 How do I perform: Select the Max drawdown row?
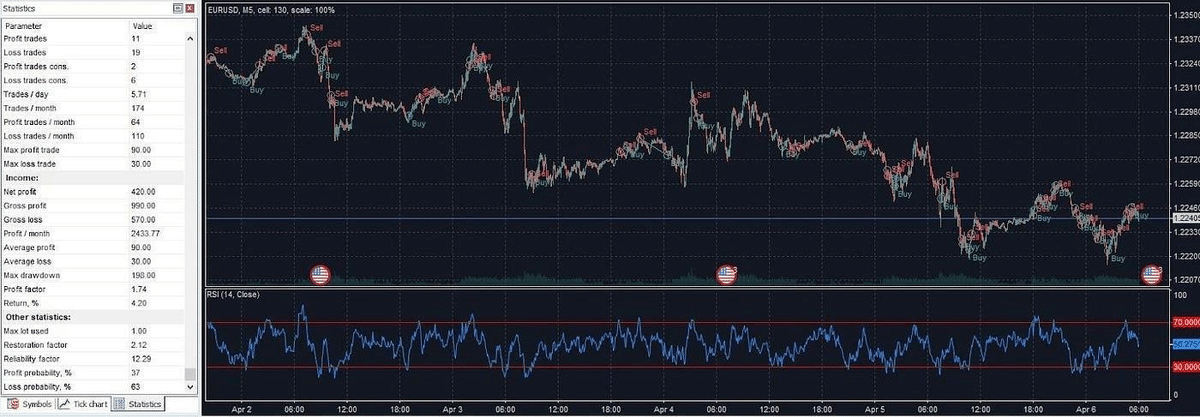point(93,275)
